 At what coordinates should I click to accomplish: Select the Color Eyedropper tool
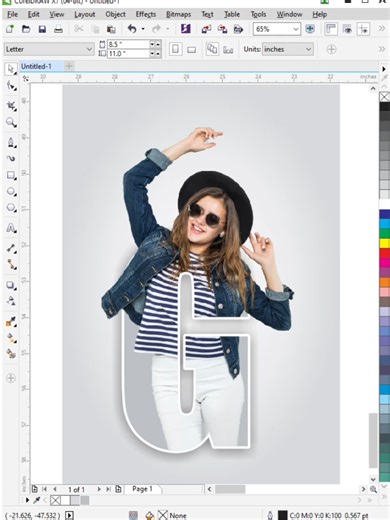11,322
